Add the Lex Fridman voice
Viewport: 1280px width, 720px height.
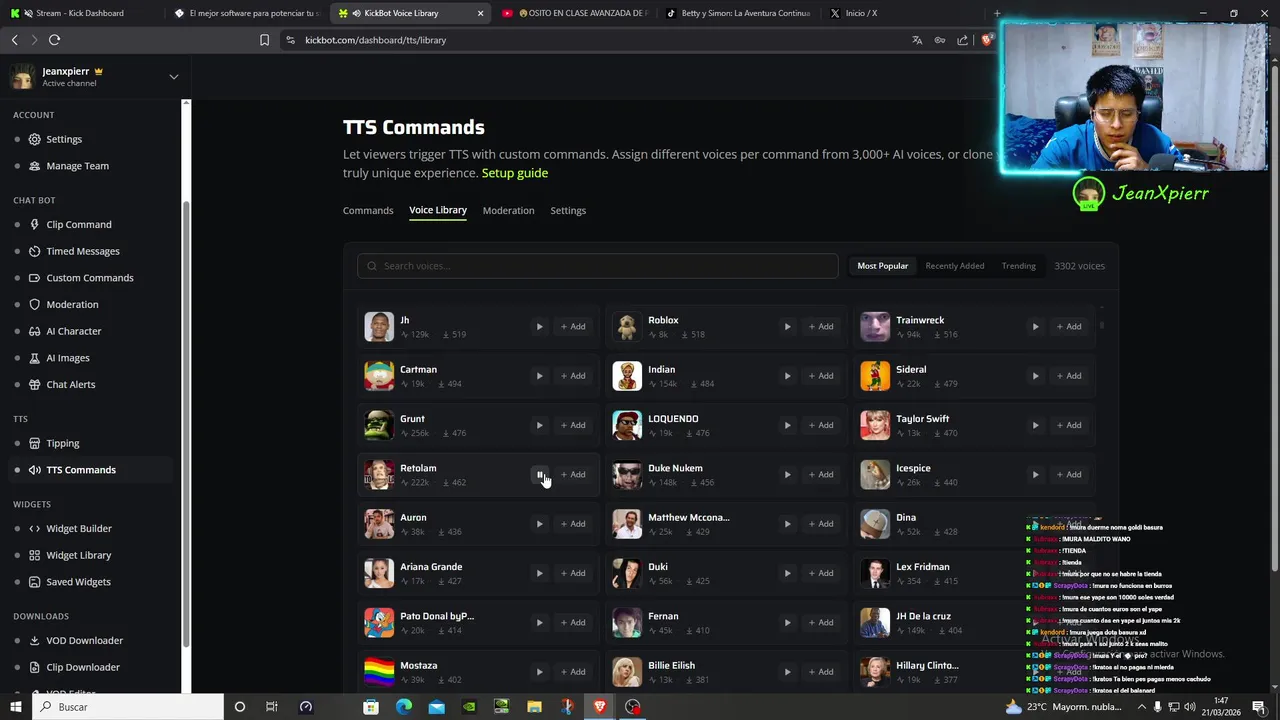(1069, 573)
